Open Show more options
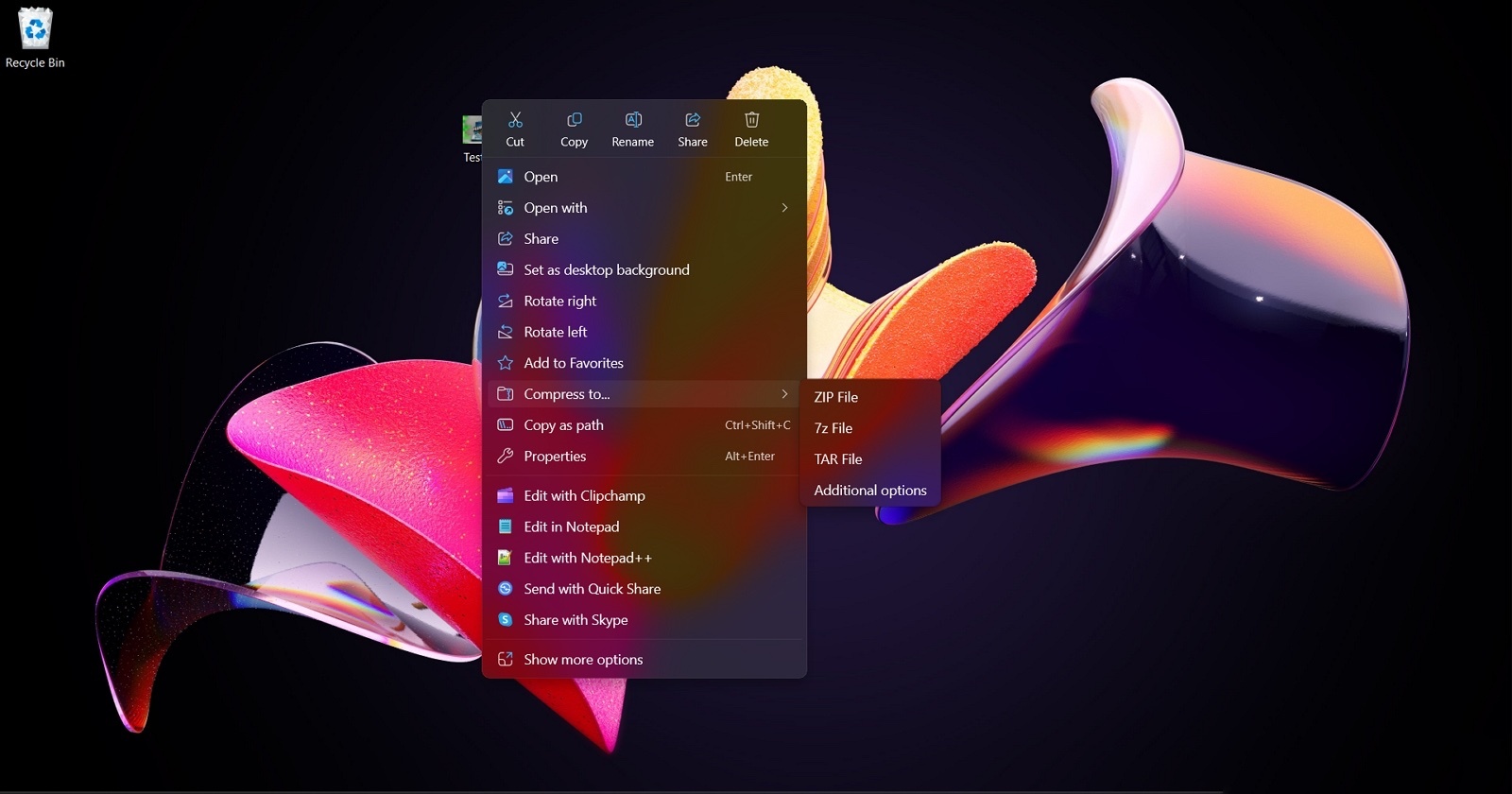The image size is (1512, 794). 583,660
